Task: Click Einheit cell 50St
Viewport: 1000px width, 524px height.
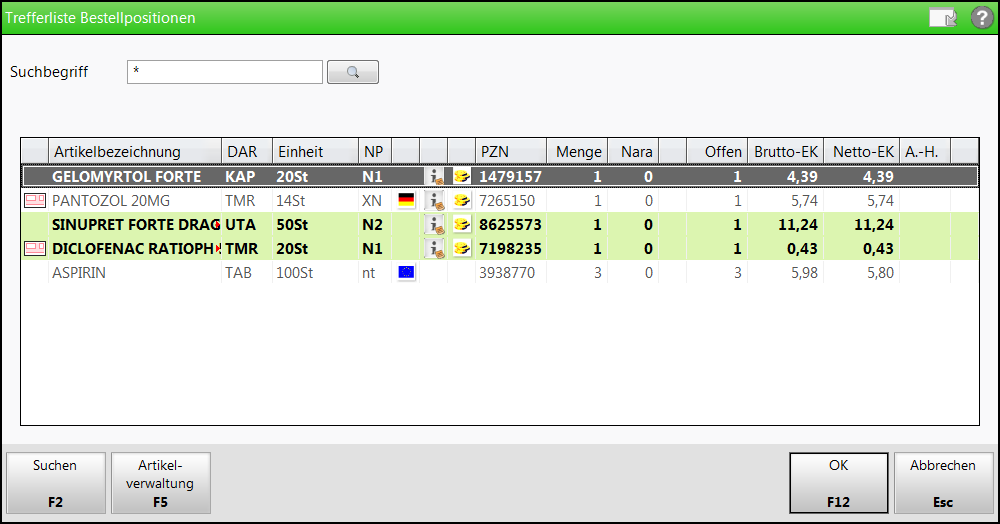Action: click(292, 224)
